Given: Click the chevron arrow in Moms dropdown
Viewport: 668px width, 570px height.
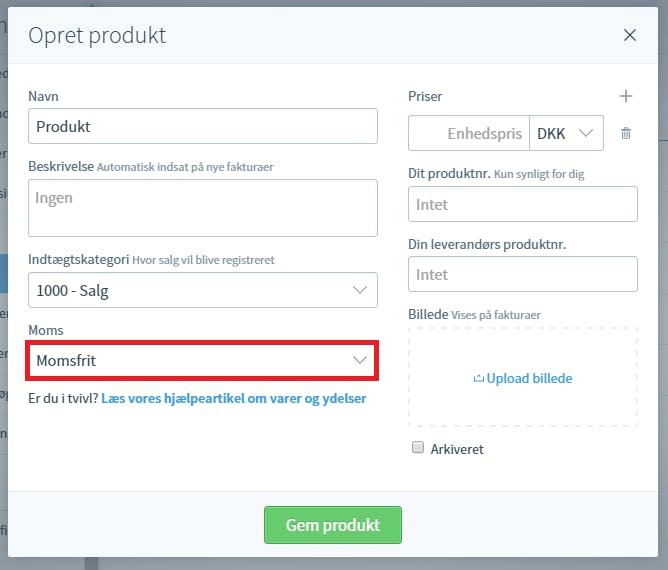Looking at the screenshot, I should [x=360, y=360].
